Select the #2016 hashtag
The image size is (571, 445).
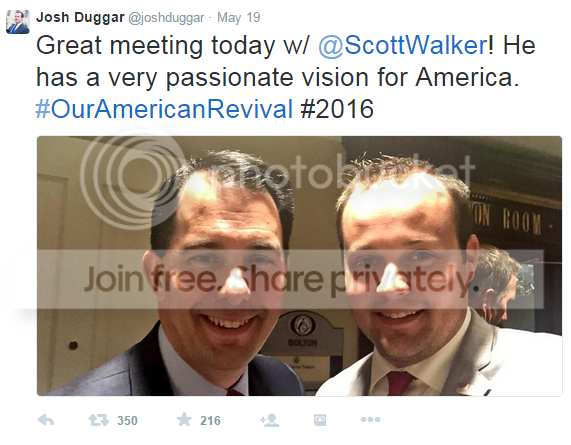337,109
